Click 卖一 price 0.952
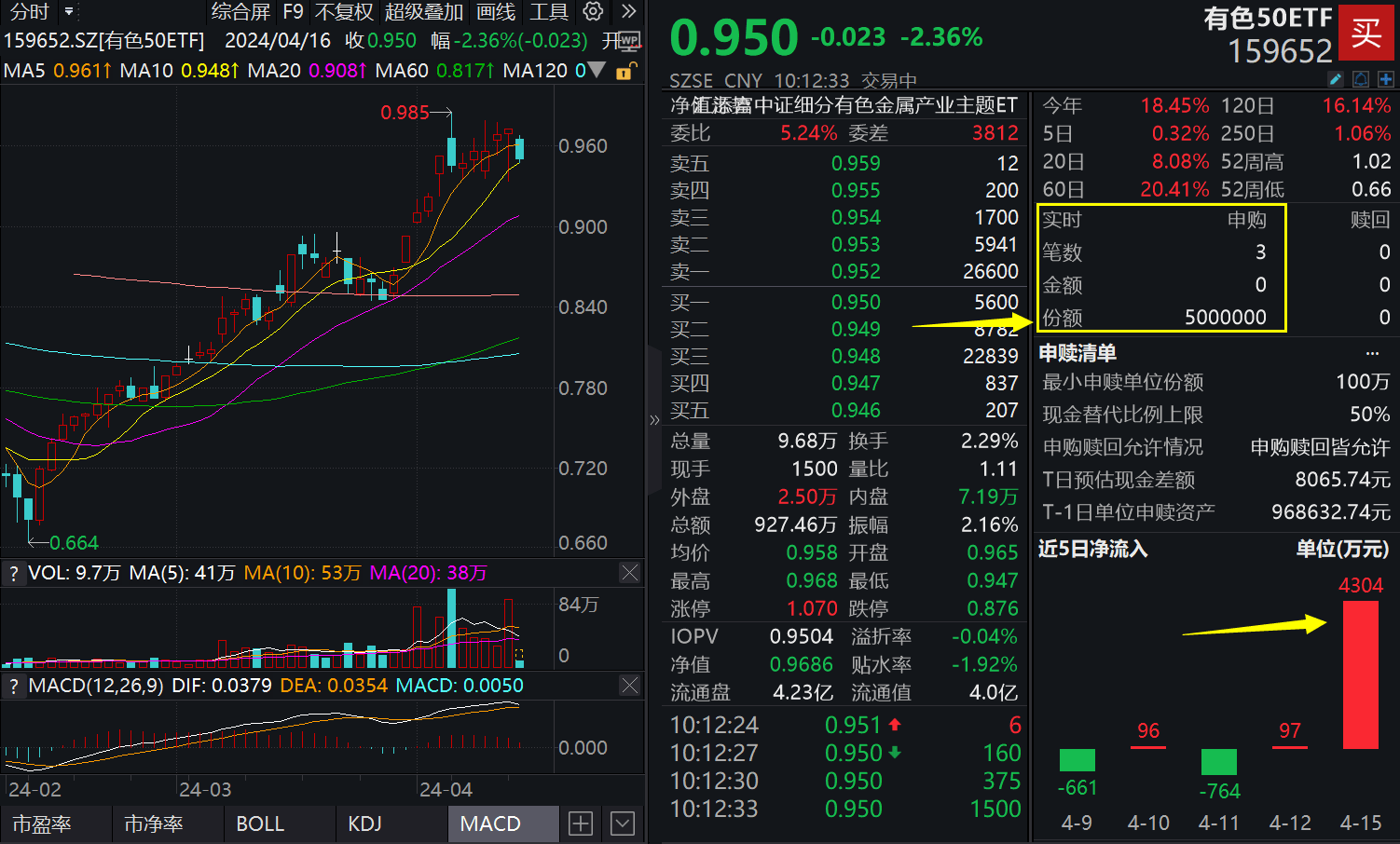 (856, 271)
